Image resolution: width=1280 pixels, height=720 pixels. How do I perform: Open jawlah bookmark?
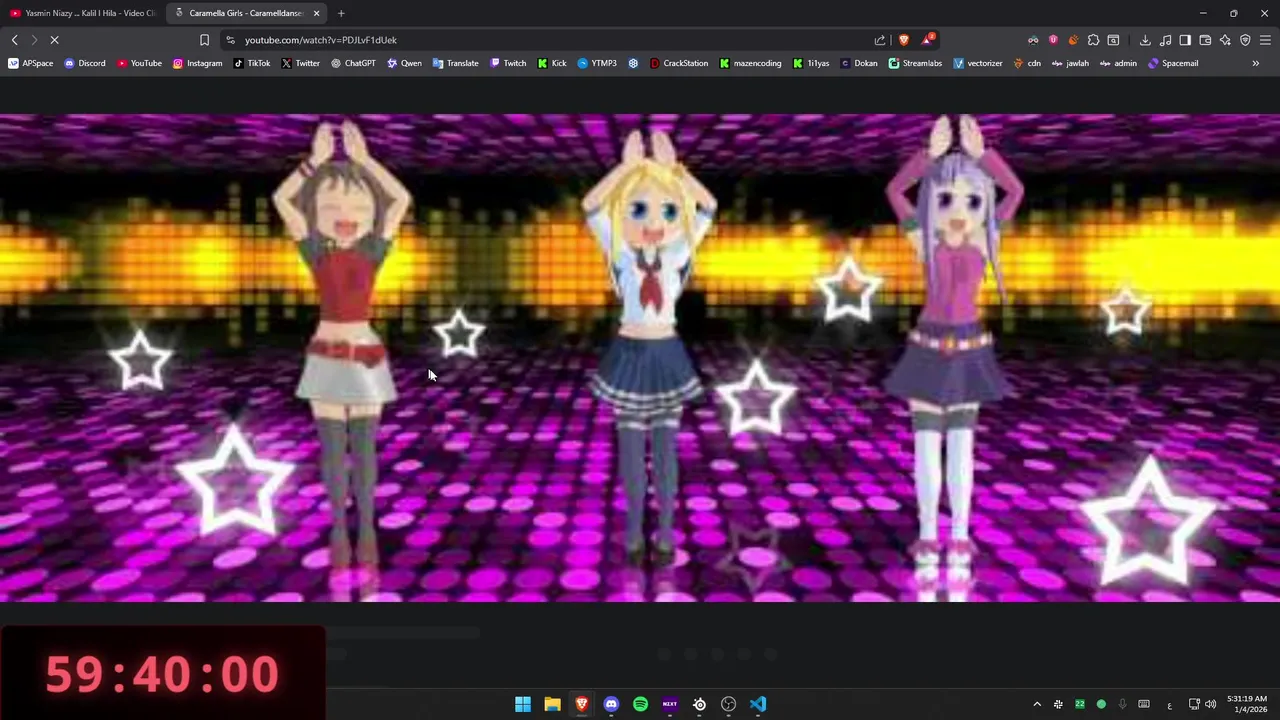point(1070,63)
